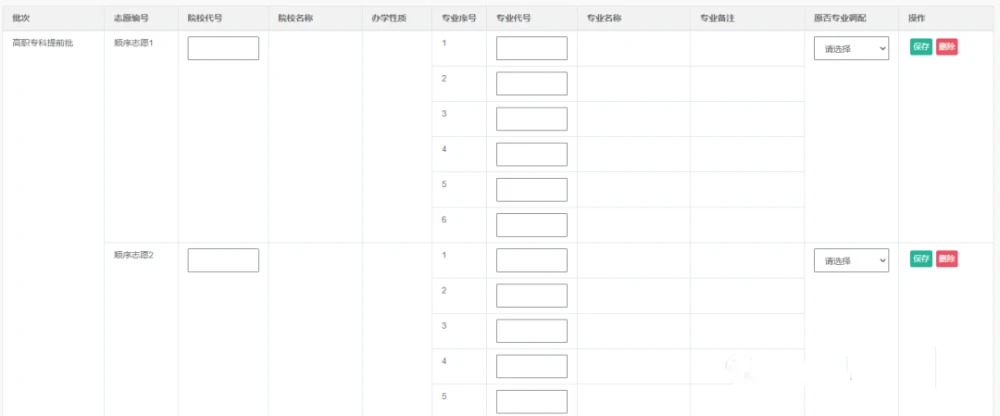This screenshot has height=416, width=1000.
Task: Click 专业代号 input of major 5, 顺序志愿2
Action: point(531,402)
